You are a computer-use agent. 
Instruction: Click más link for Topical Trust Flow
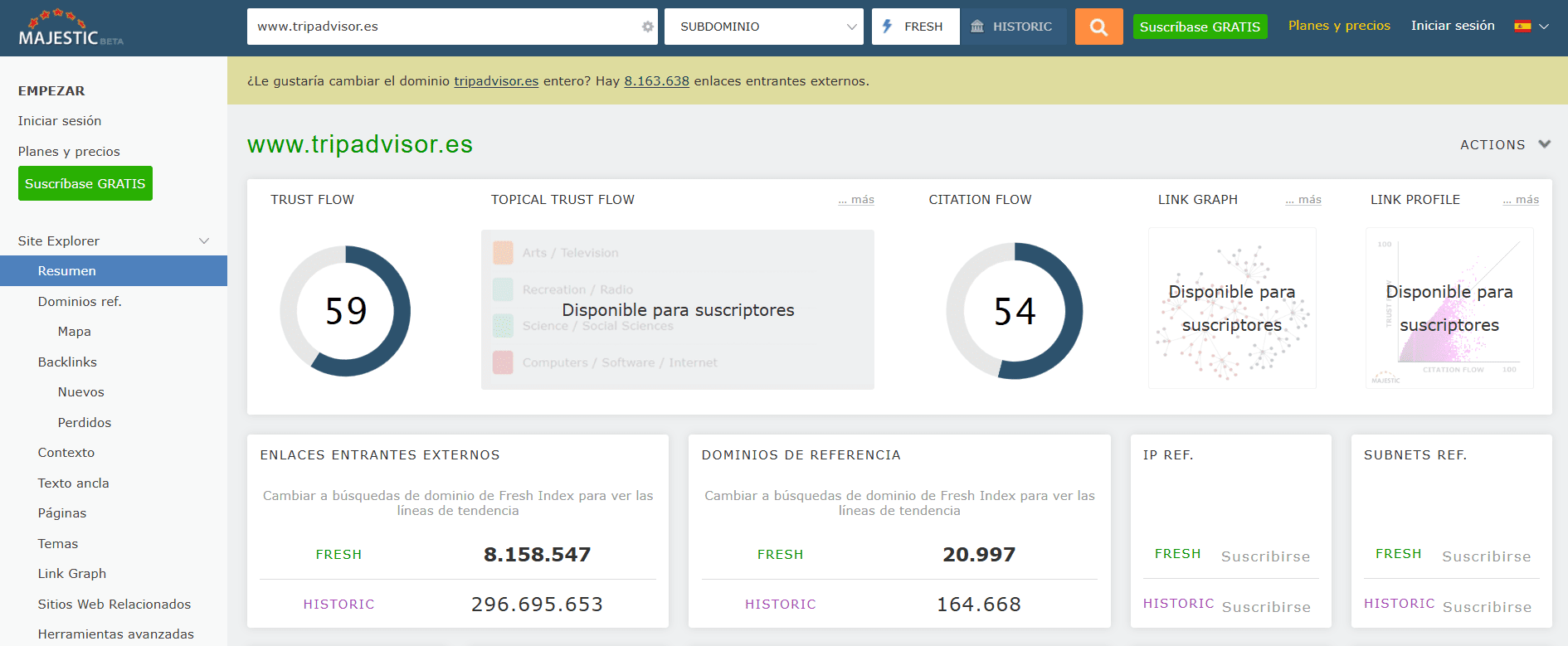(856, 200)
